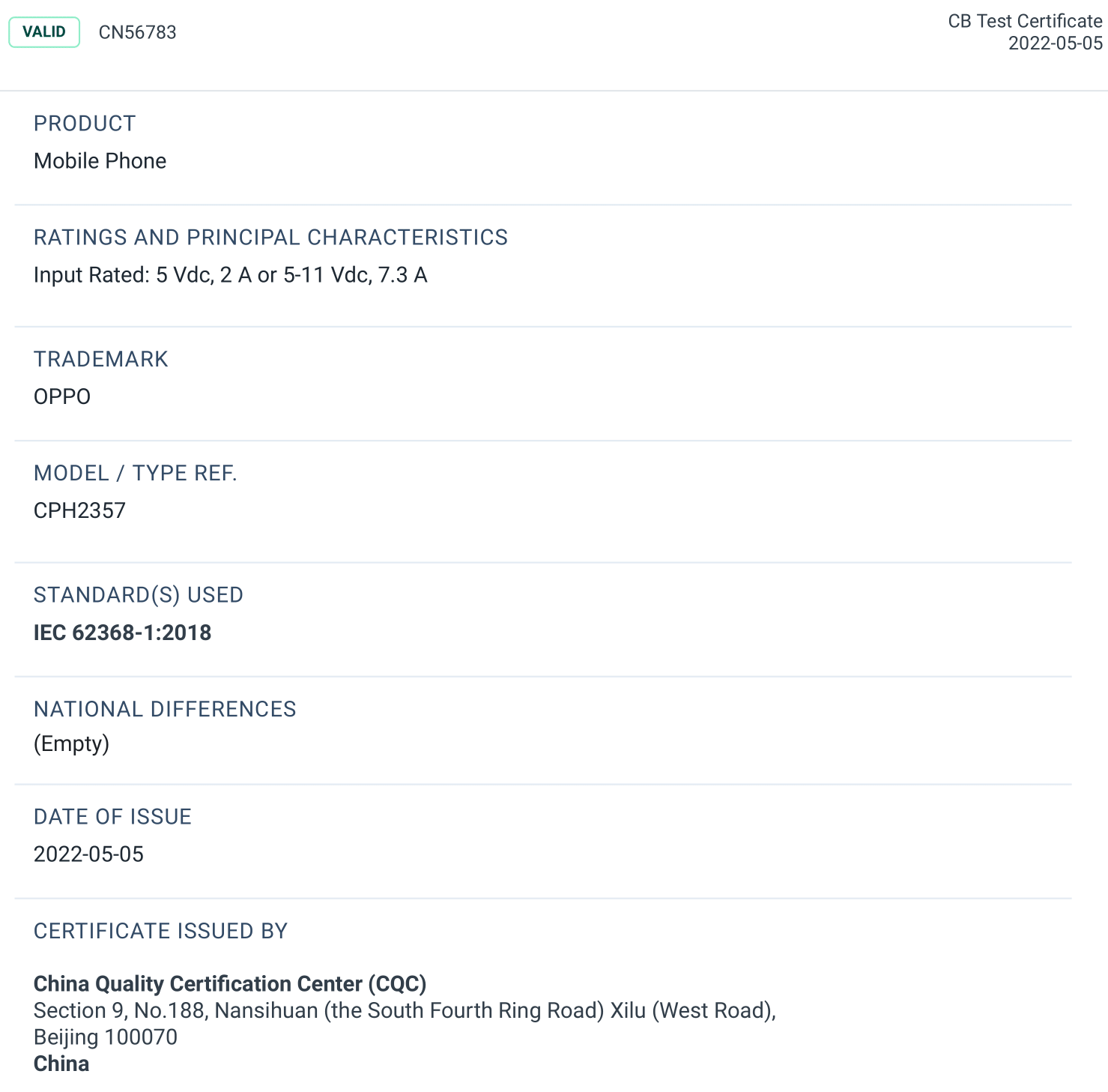Click the PRODUCT section label
1108x1092 pixels.
[x=85, y=124]
